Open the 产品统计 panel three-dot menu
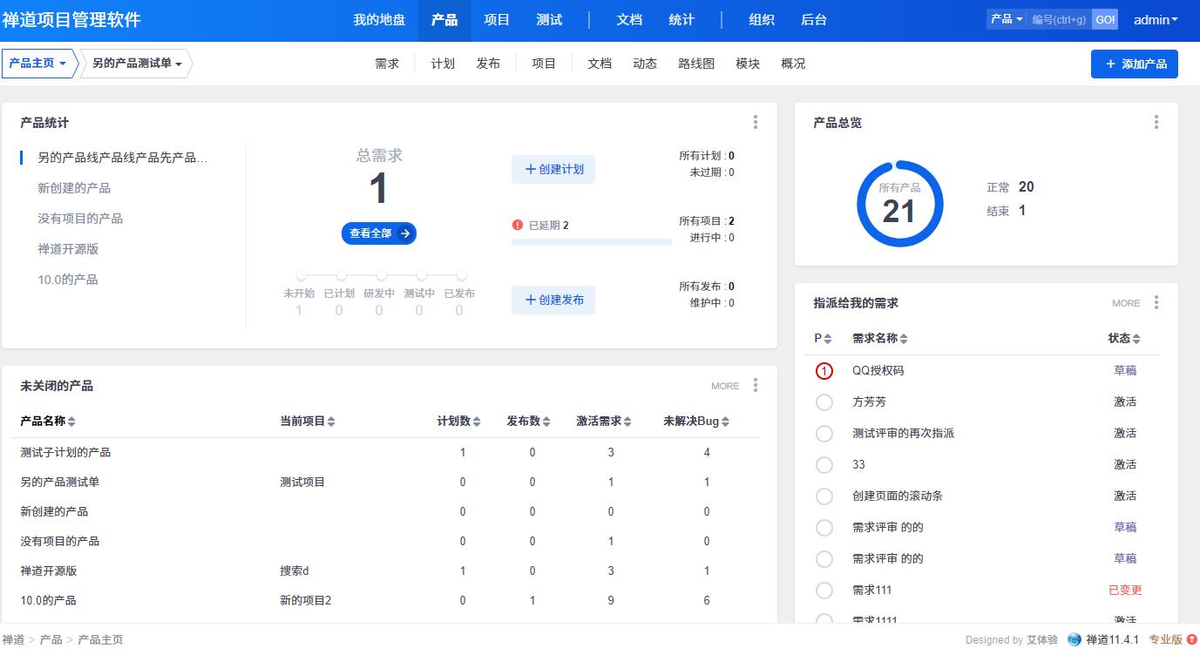 click(755, 122)
